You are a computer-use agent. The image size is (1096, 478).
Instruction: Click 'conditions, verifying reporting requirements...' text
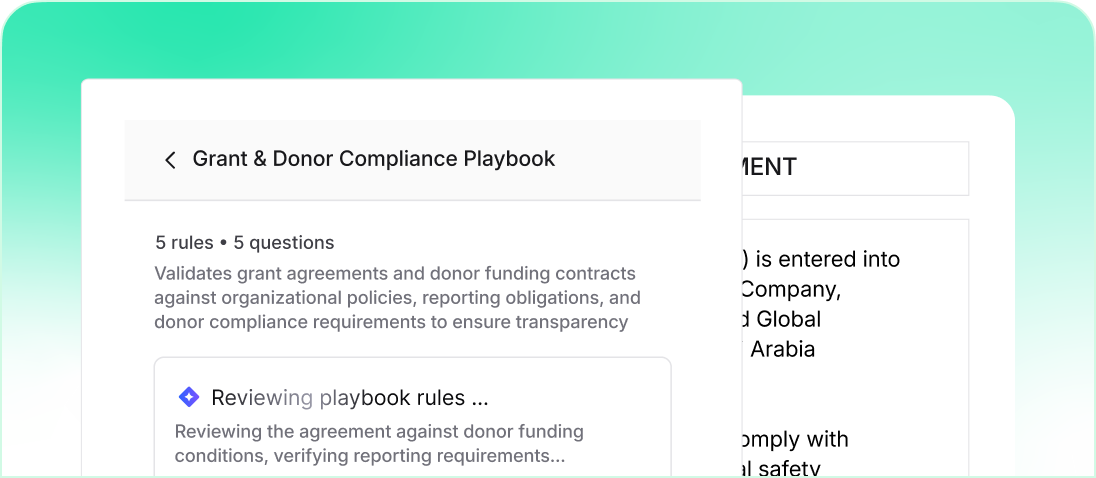click(369, 457)
